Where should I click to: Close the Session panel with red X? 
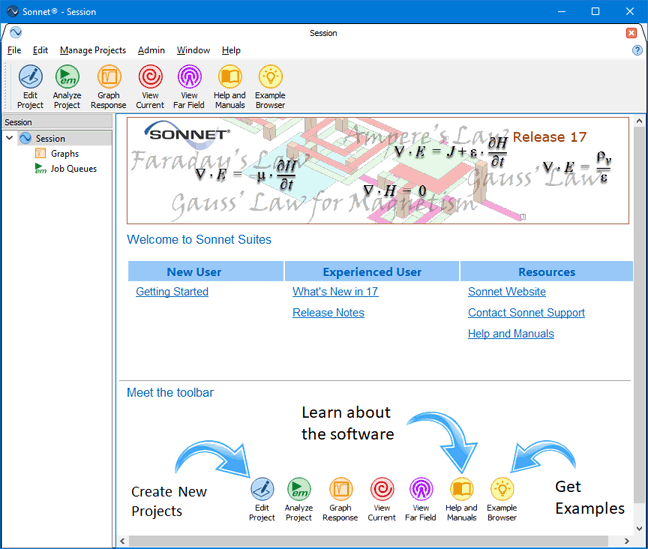(631, 33)
